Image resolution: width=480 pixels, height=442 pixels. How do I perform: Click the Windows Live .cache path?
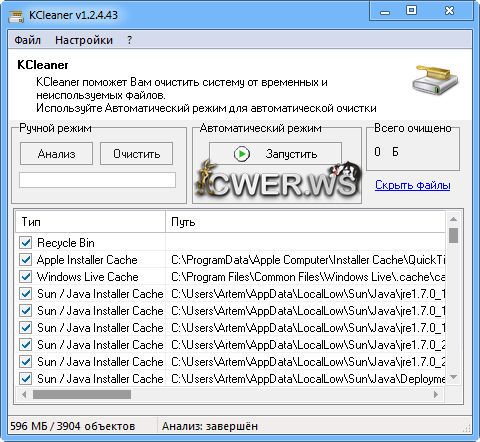coord(308,277)
